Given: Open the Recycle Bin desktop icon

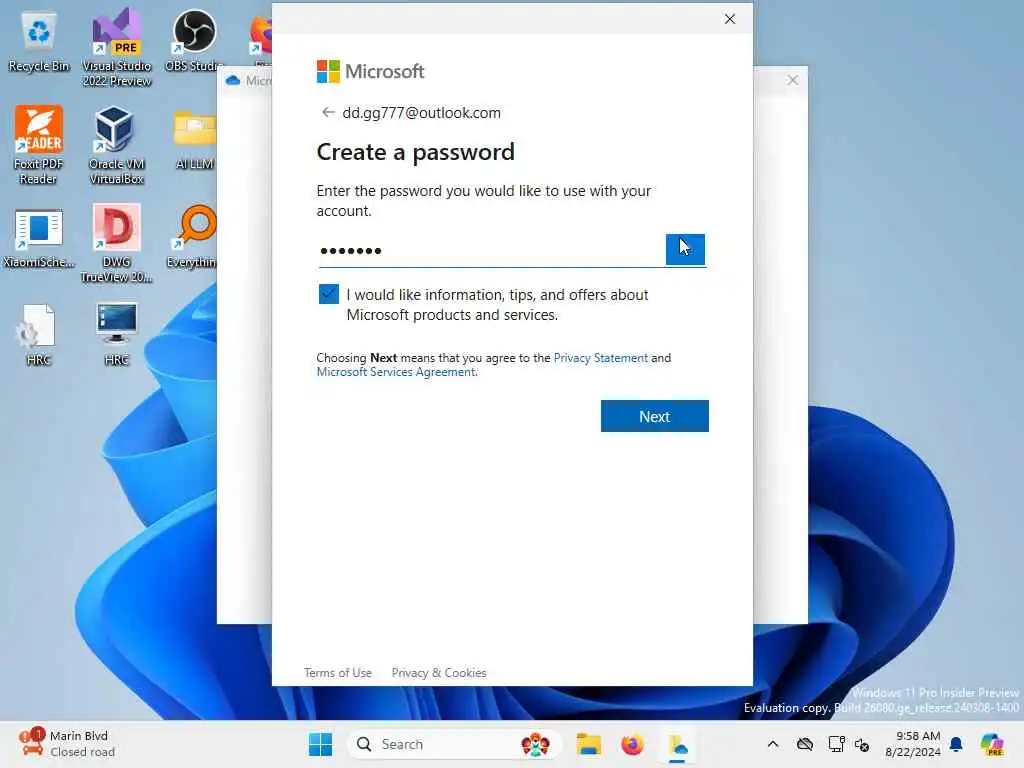Looking at the screenshot, I should (39, 42).
